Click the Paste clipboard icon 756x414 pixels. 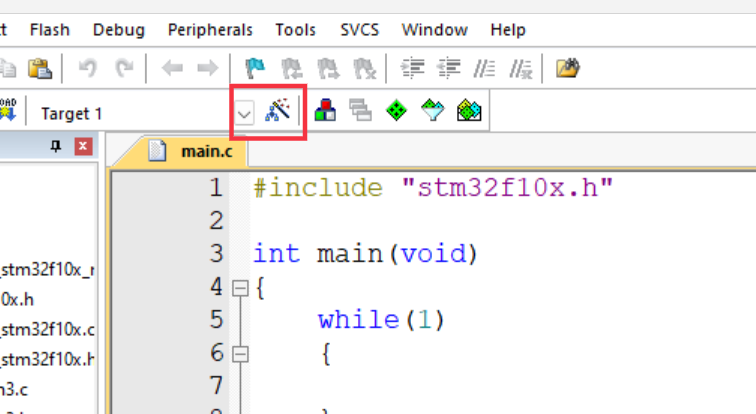[x=40, y=68]
